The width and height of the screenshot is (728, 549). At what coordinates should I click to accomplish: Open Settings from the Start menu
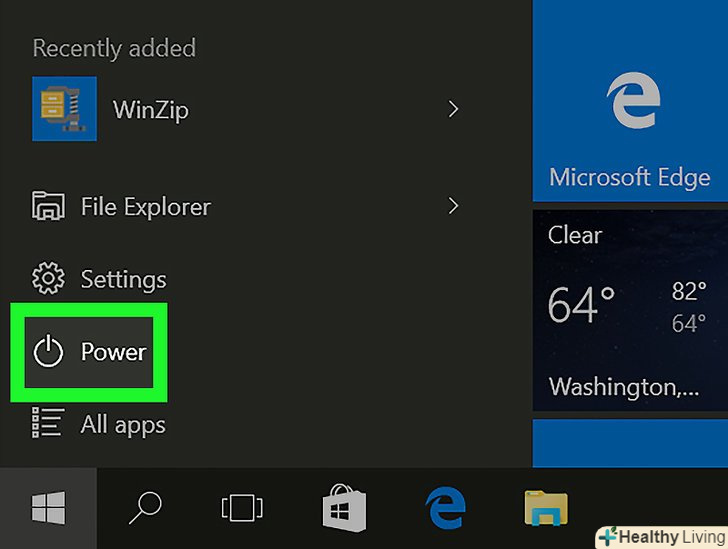point(99,279)
